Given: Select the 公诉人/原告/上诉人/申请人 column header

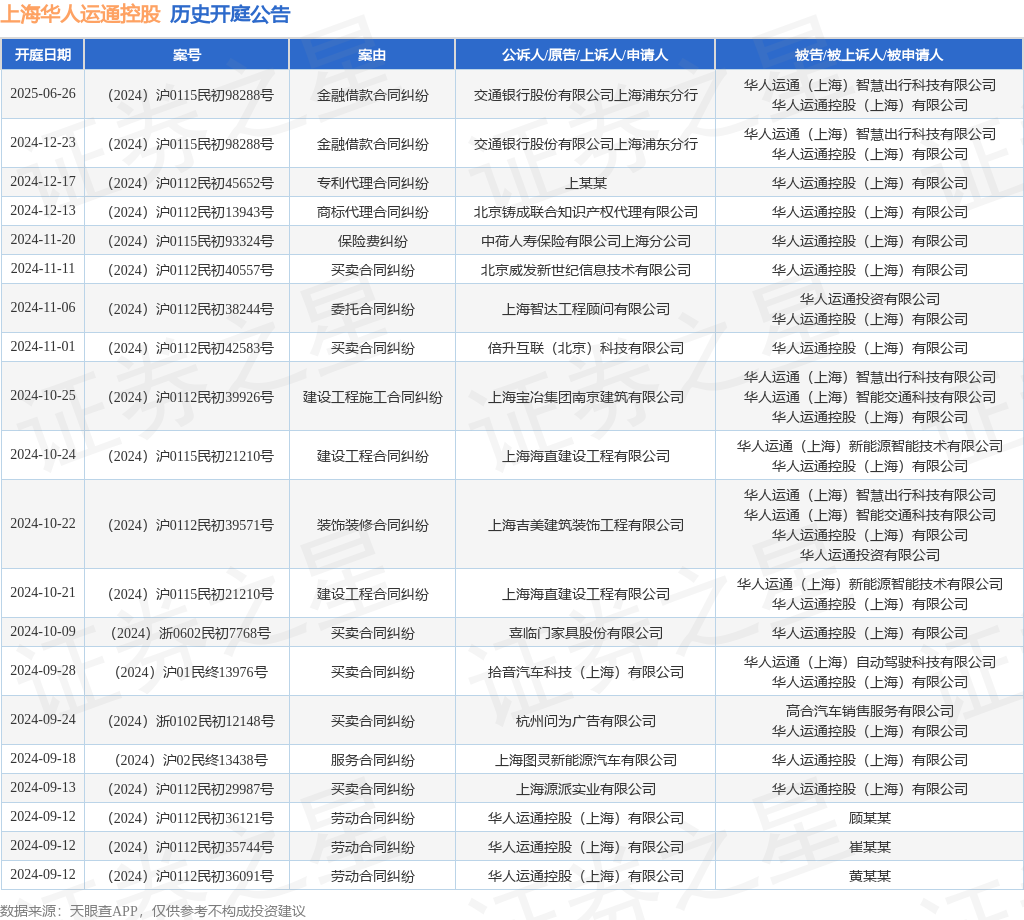Looking at the screenshot, I should (x=585, y=55).
